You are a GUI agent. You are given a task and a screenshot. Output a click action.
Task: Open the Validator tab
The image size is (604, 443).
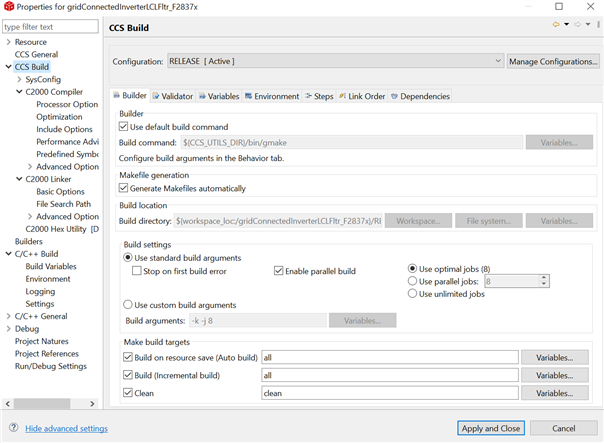coord(172,96)
